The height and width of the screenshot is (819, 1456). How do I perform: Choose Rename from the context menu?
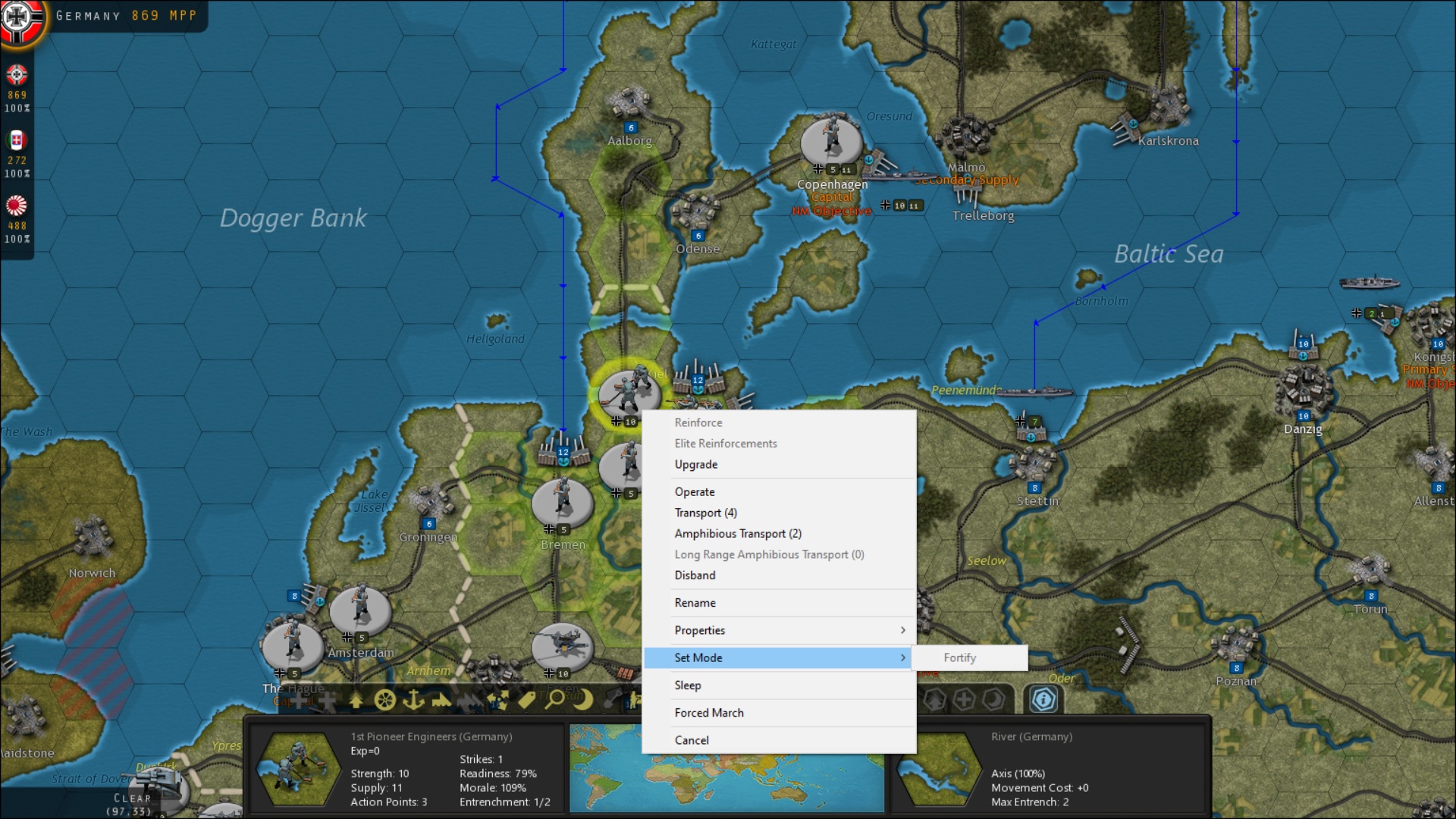(695, 603)
